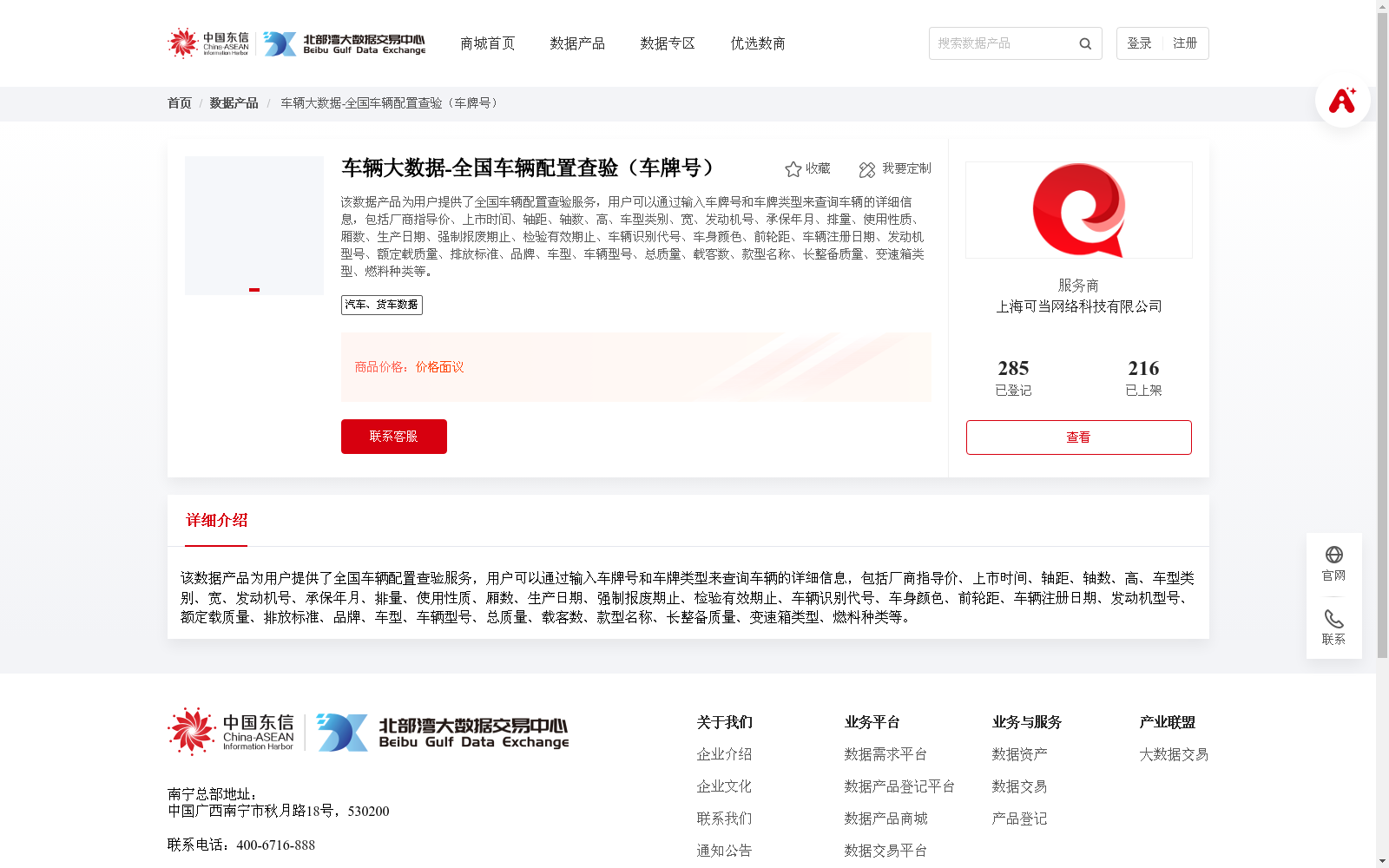Open the 数据专区 navigation item
This screenshot has height=868, width=1389.
pos(668,43)
